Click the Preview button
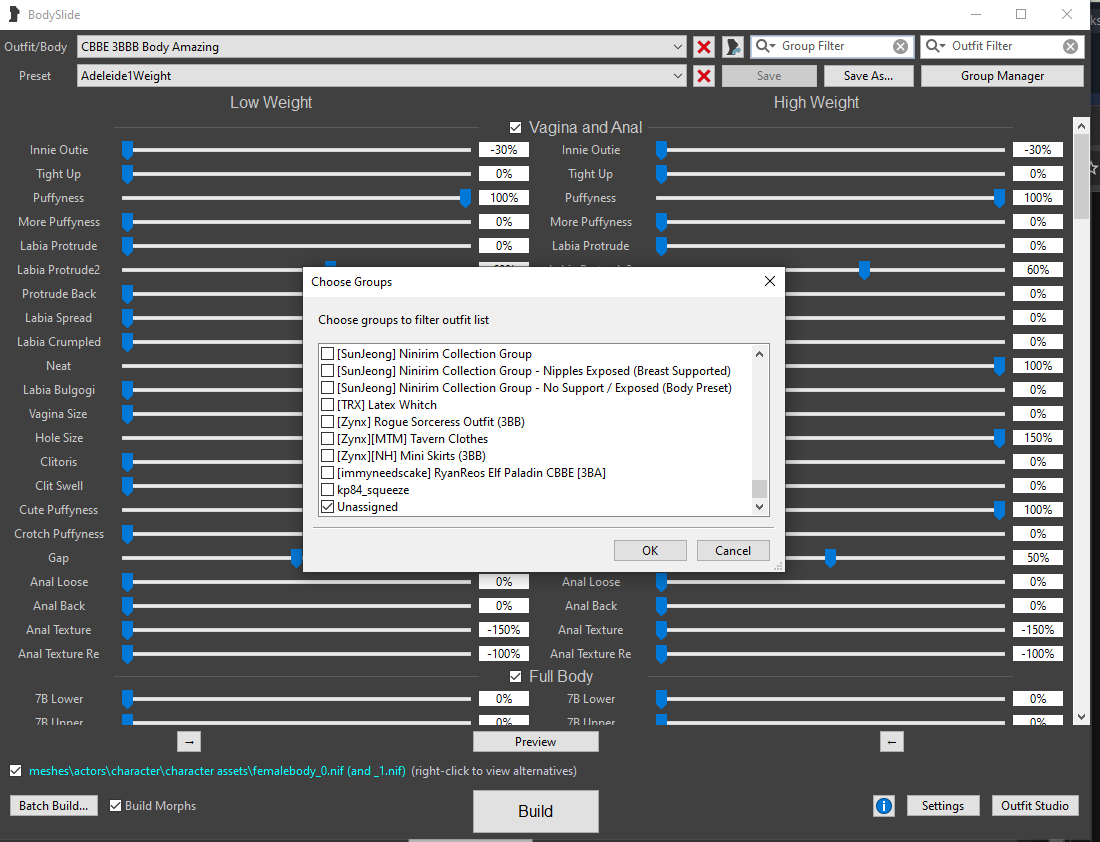This screenshot has height=842, width=1100. tap(535, 742)
